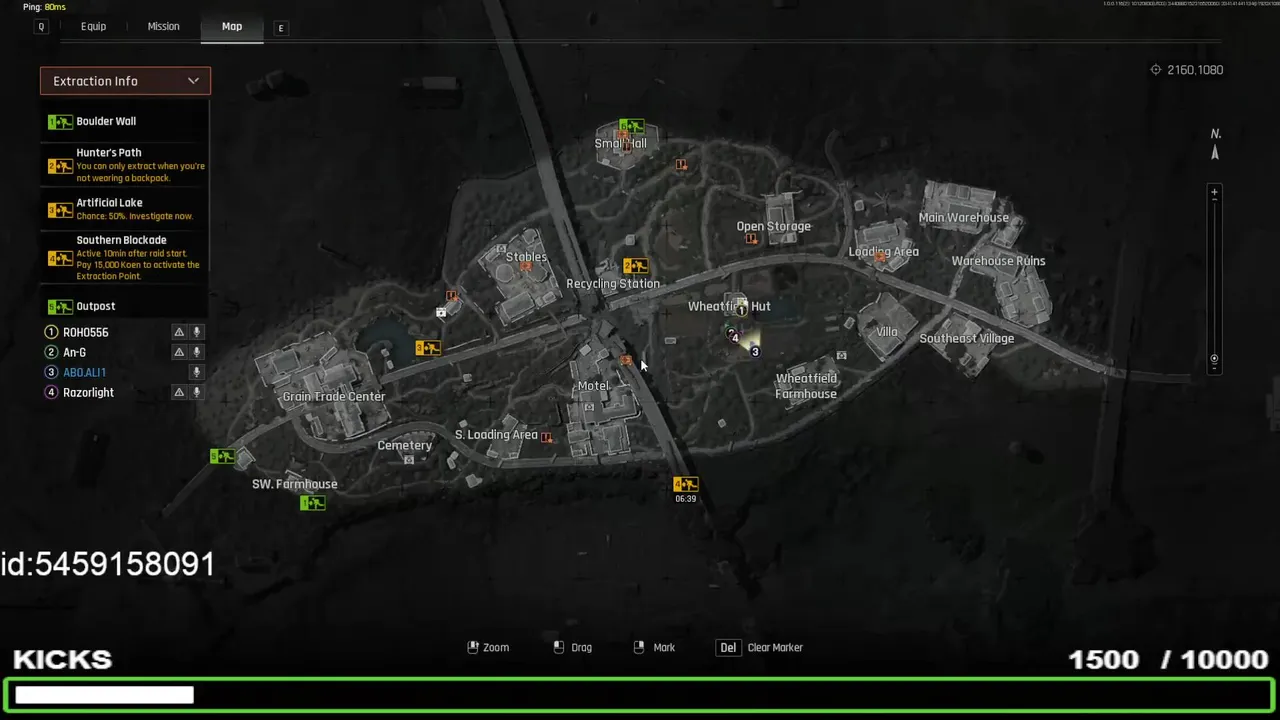This screenshot has width=1280, height=720.
Task: Click the Southern Blockade extraction icon in list
Action: [x=60, y=258]
